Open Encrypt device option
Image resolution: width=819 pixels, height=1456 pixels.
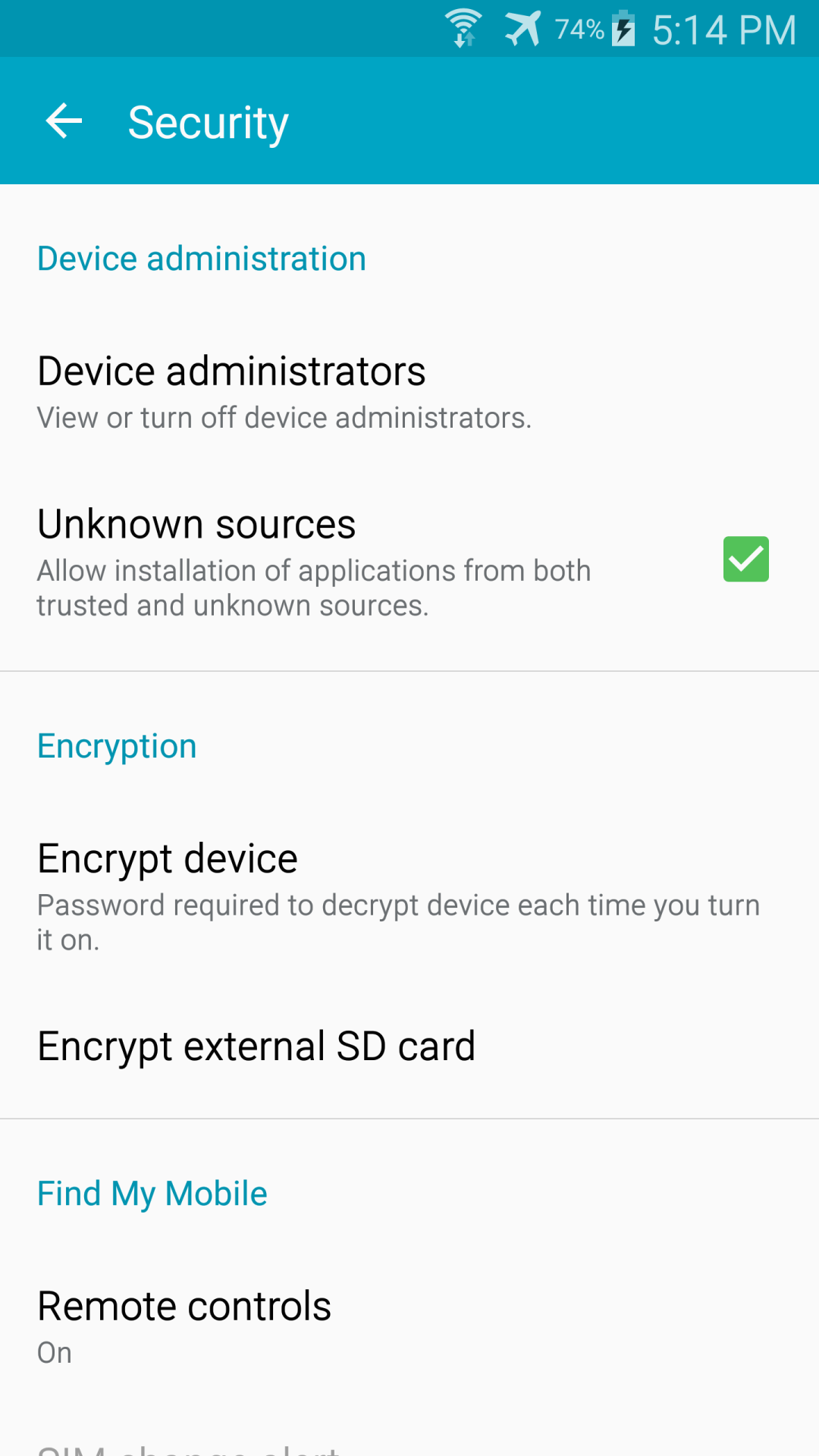pos(168,858)
